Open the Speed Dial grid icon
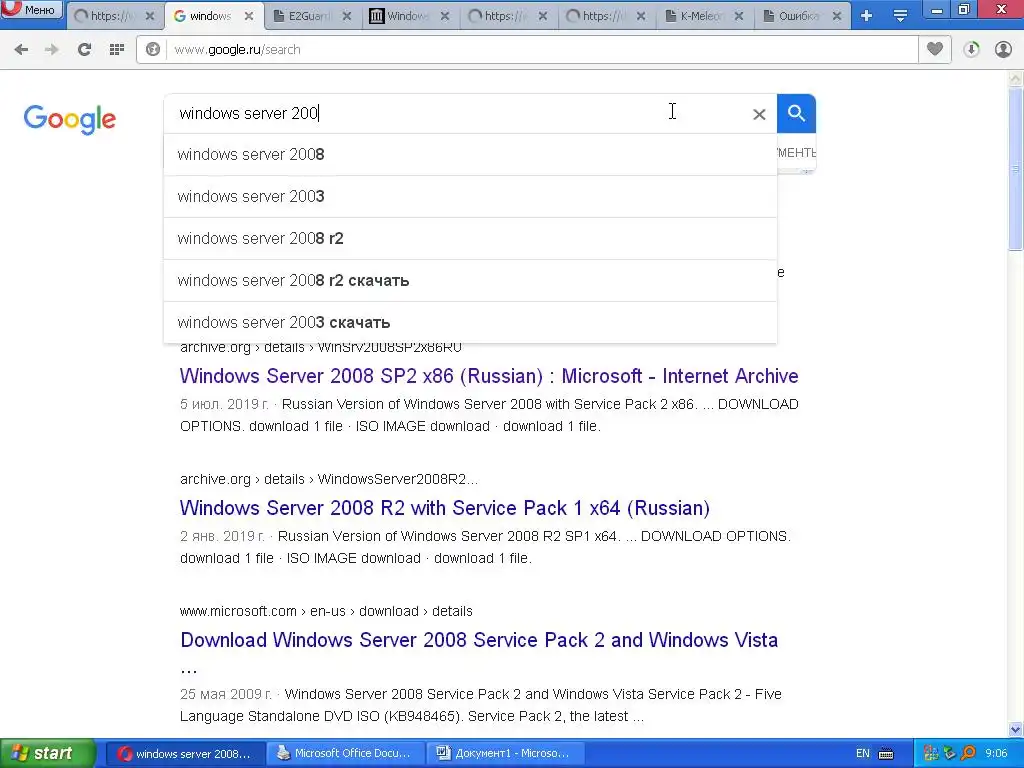The height and width of the screenshot is (768, 1024). [117, 50]
